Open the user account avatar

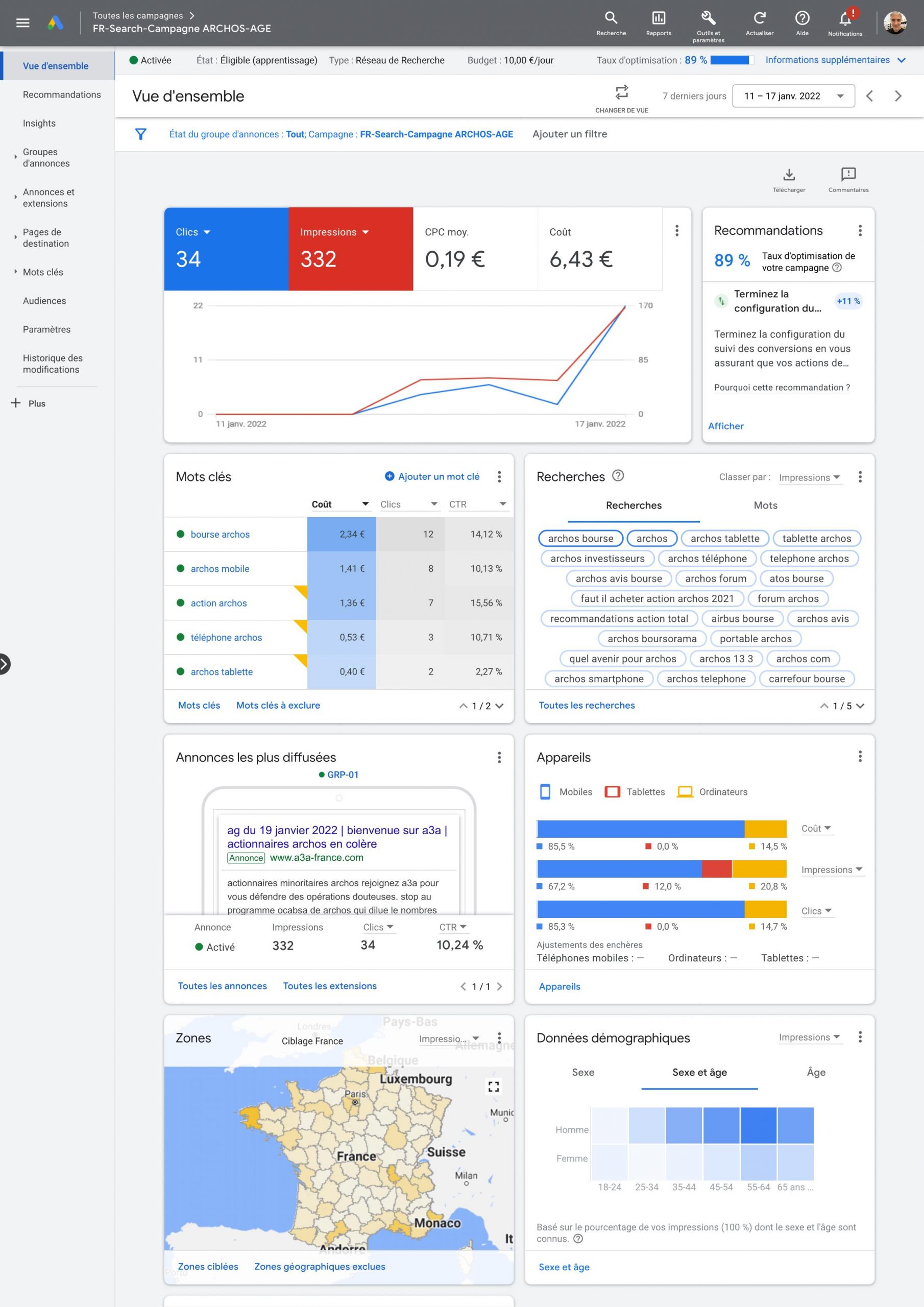[x=894, y=23]
